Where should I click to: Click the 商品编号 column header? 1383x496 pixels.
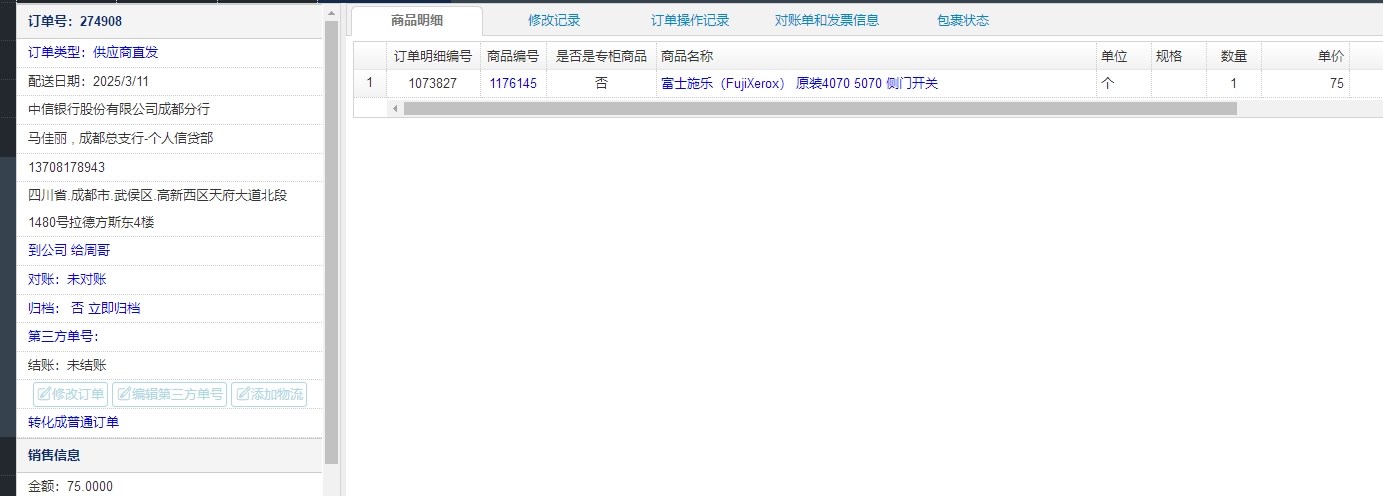point(513,57)
